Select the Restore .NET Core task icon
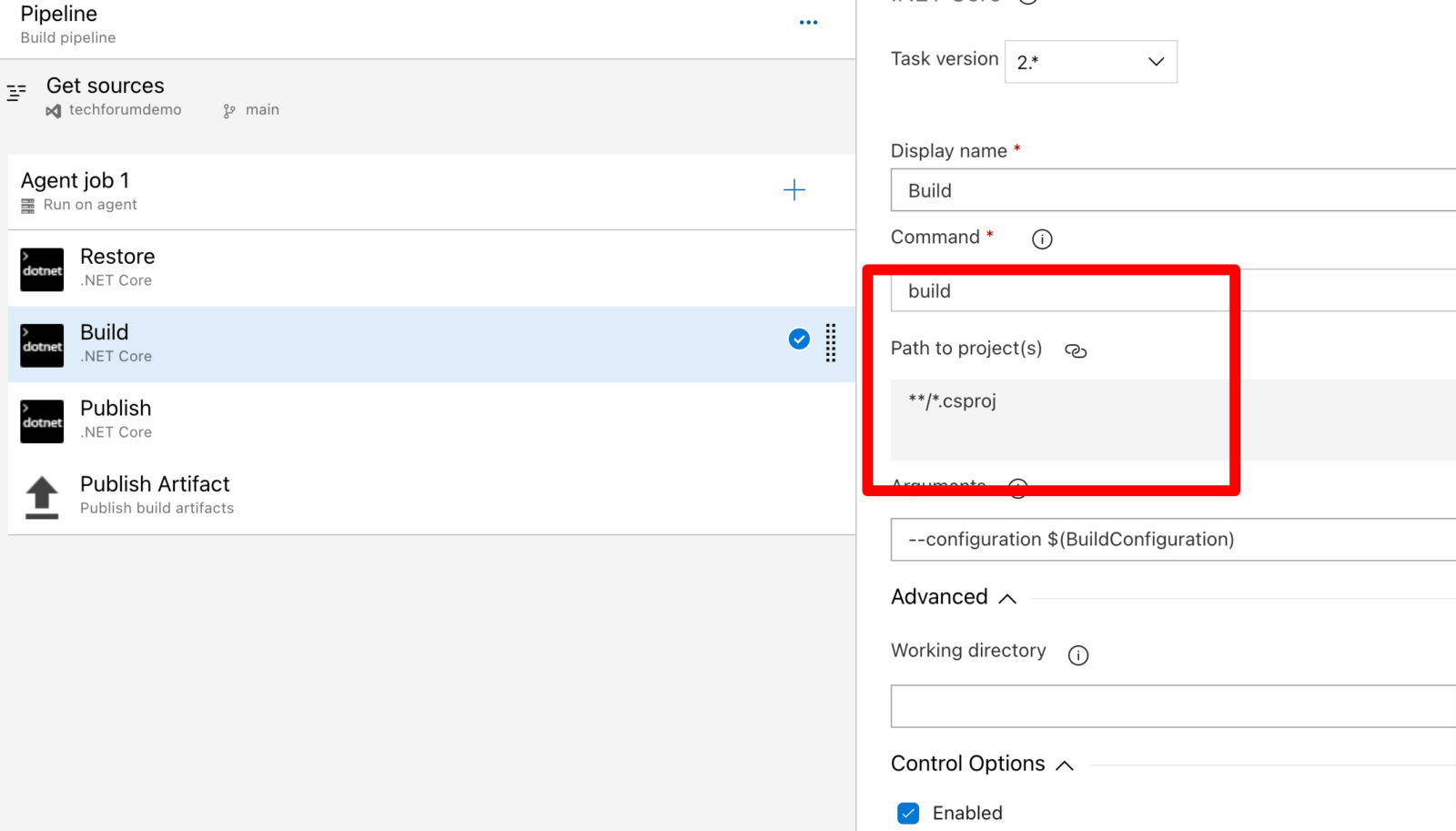The height and width of the screenshot is (831, 1456). (41, 269)
